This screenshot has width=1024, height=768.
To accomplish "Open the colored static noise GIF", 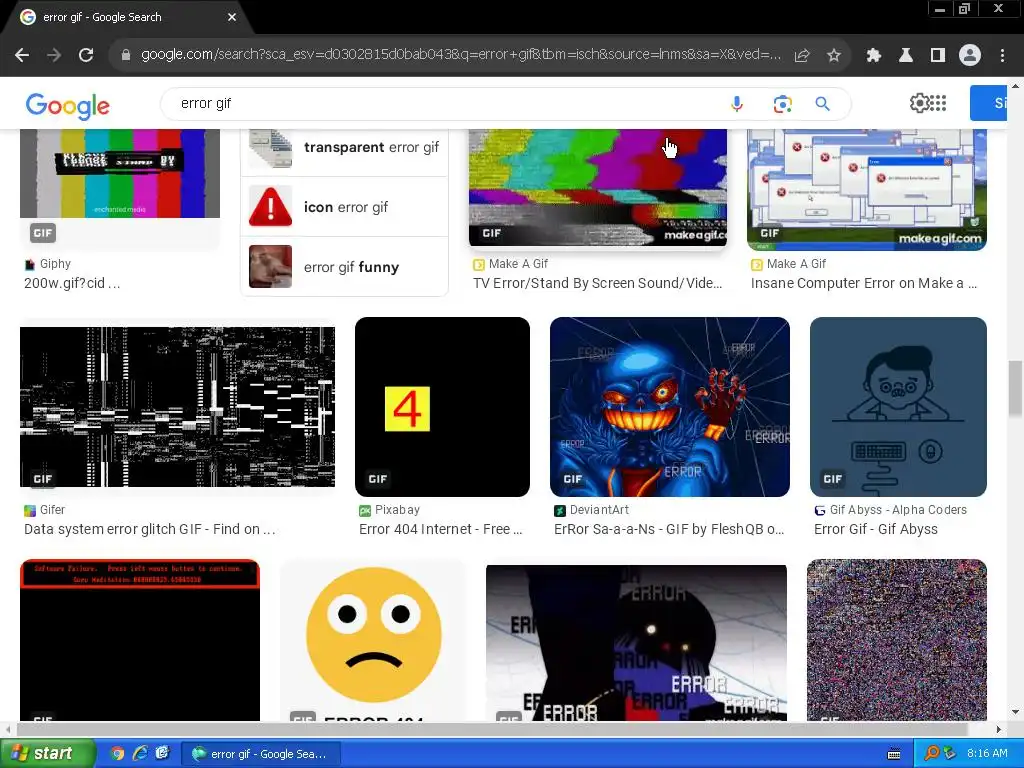I will click(x=897, y=640).
